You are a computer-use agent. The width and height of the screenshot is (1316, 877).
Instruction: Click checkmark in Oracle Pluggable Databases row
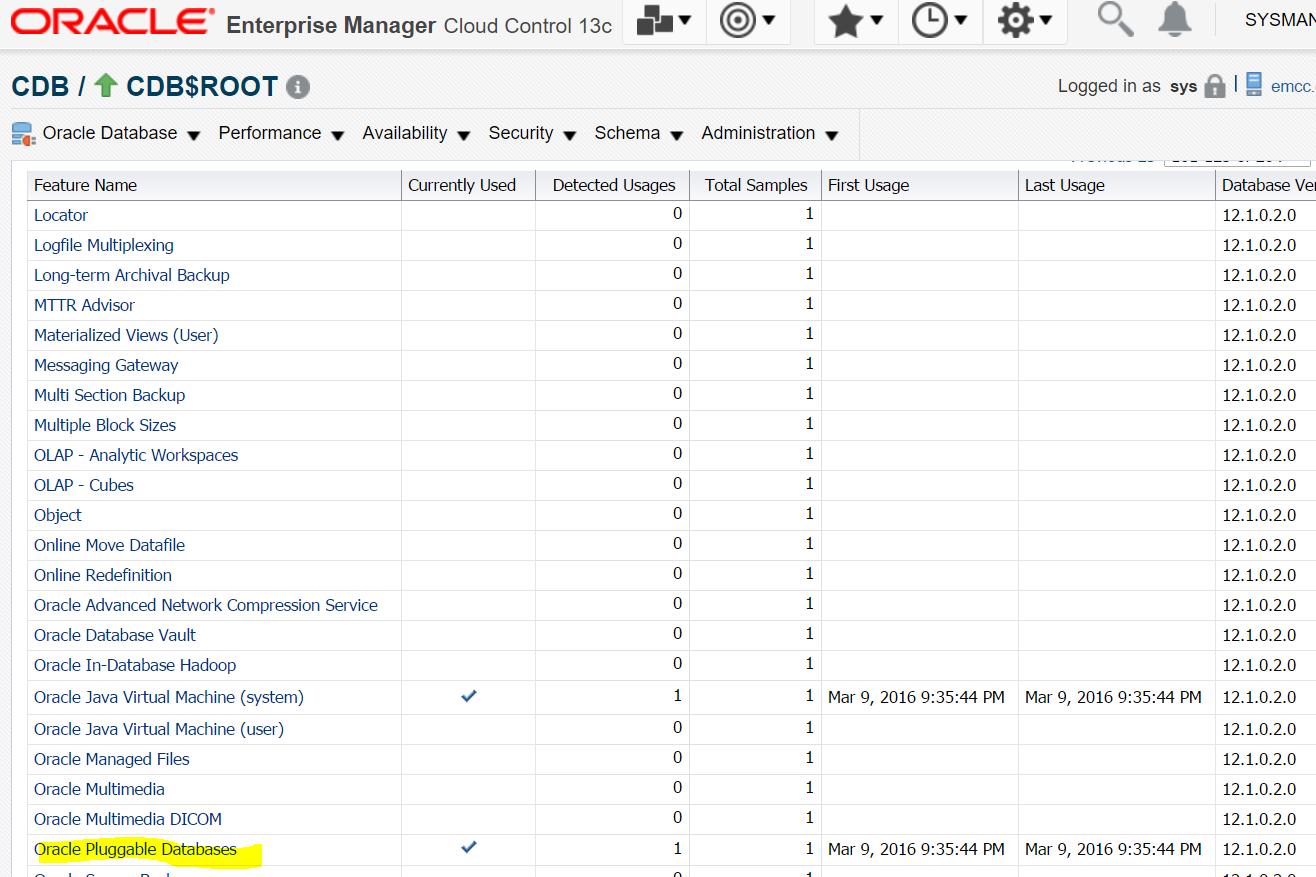coord(468,847)
